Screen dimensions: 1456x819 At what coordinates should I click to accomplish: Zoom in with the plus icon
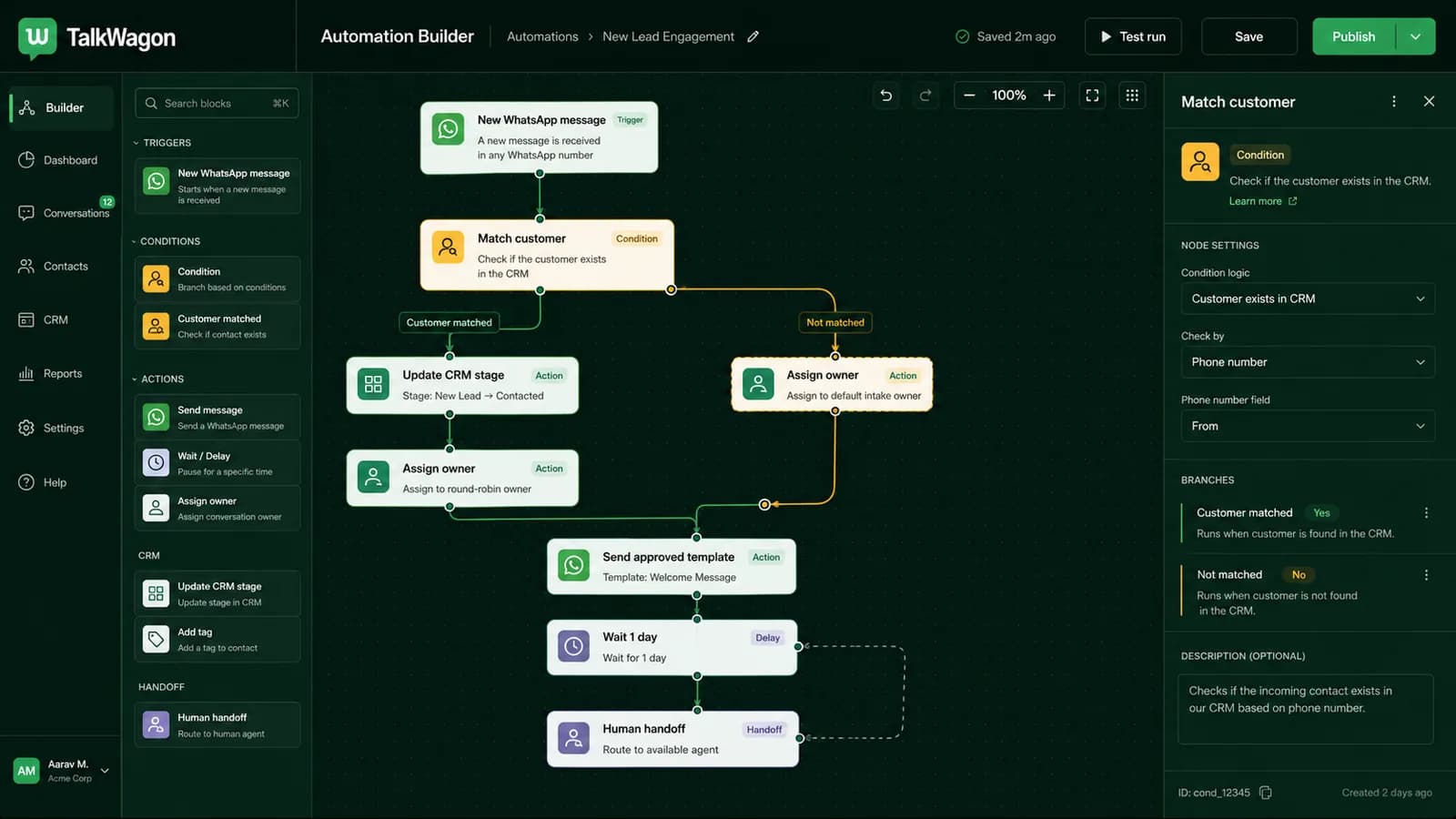[x=1049, y=96]
